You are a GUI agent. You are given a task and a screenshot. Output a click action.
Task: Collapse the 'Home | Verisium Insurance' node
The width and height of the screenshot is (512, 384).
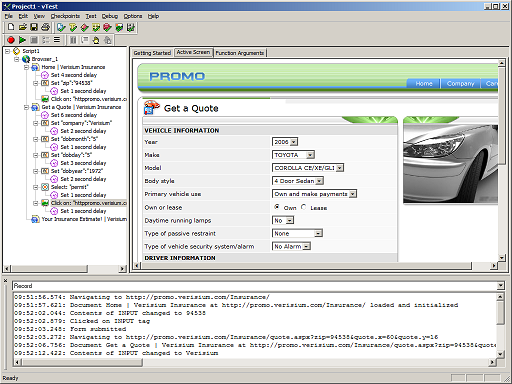point(26,67)
